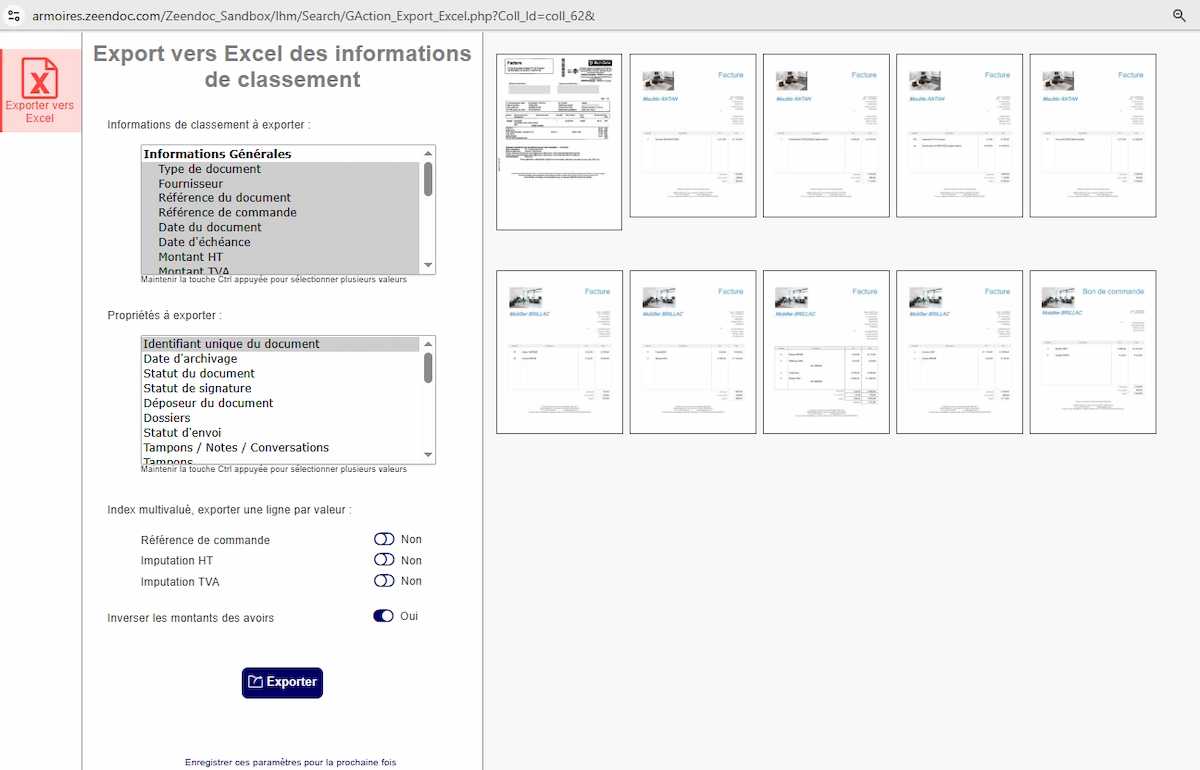Viewport: 1200px width, 770px height.
Task: Click the properties list scrollbar thumb
Action: (x=429, y=368)
